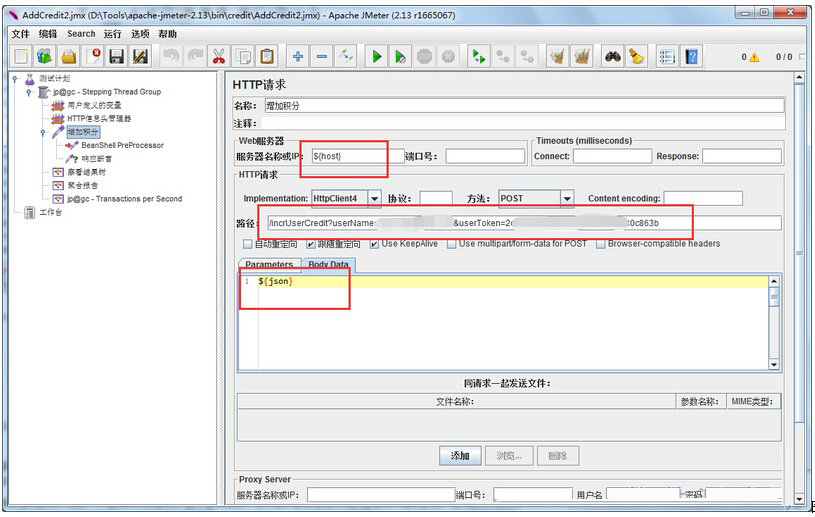The image size is (815, 517).
Task: Clear results with the single broom-cup icon
Action: (x=558, y=56)
